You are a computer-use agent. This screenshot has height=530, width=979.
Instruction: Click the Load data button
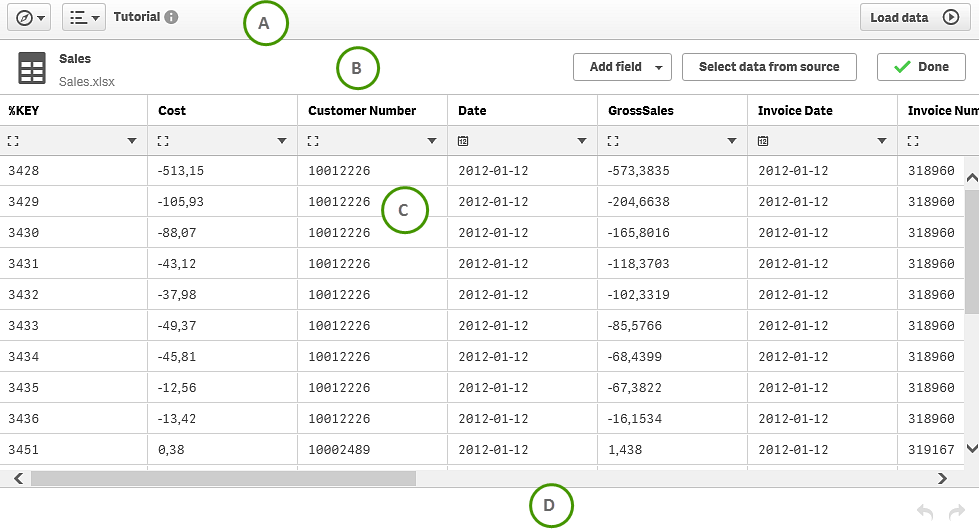point(914,17)
